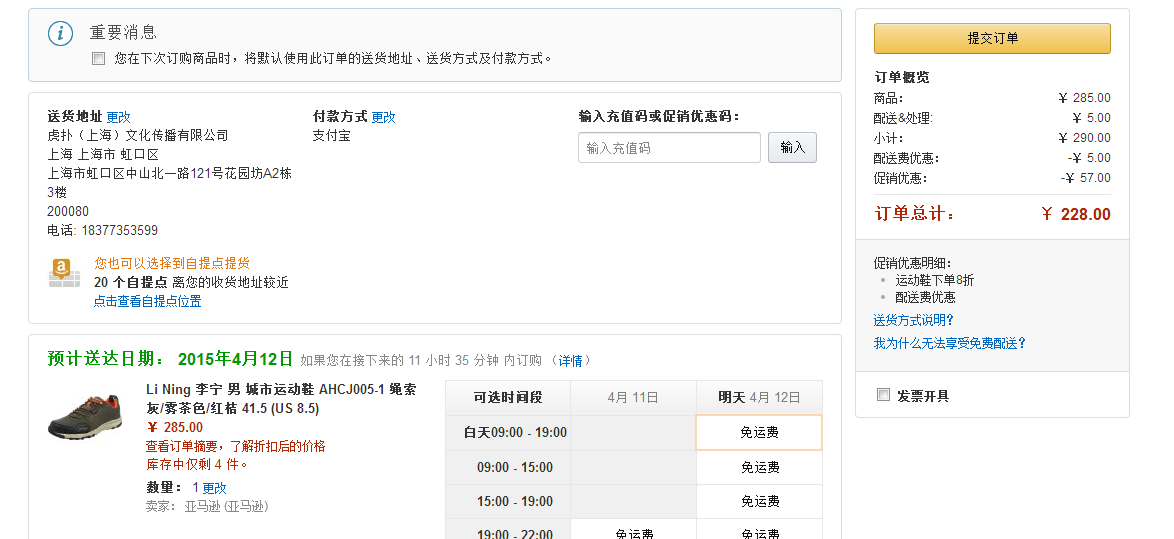1174x539 pixels.
Task: Select 15:00 - 19:00 slot for 4月12日
Action: coord(759,502)
